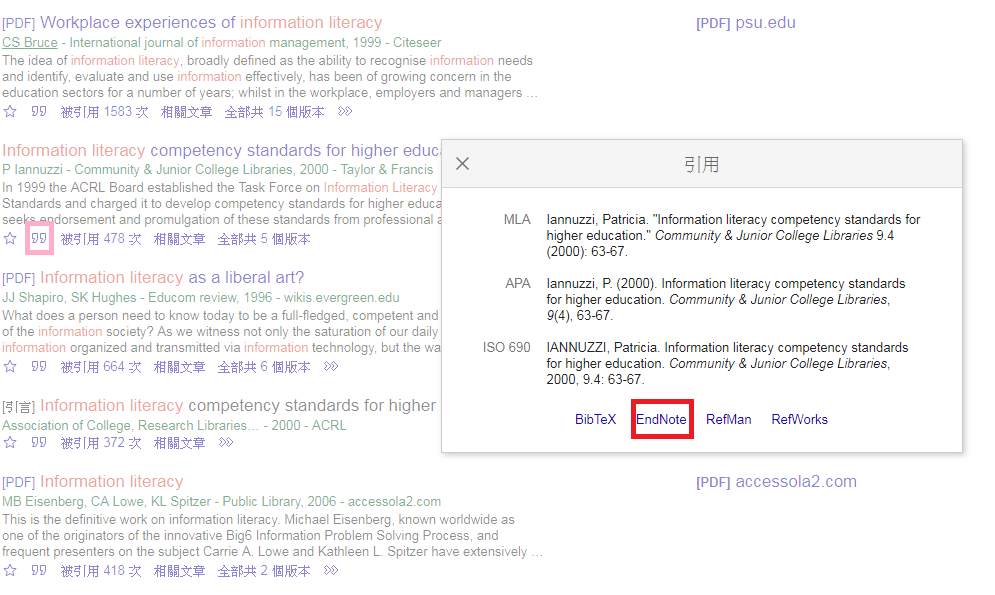Show 全部共 2 個版本
Viewport: 995px width, 595px height.
tap(264, 571)
